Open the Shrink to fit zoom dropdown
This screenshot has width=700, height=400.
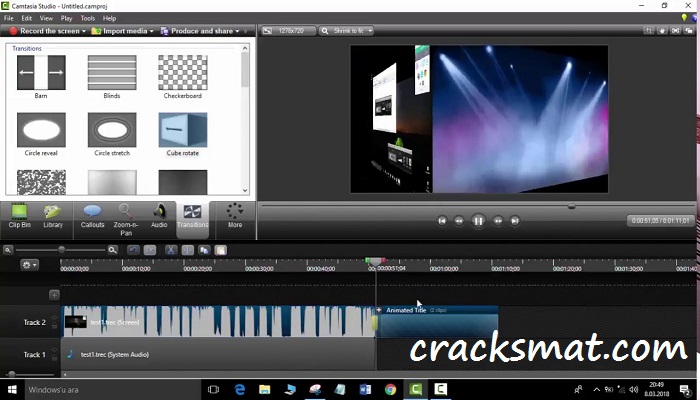pyautogui.click(x=346, y=31)
